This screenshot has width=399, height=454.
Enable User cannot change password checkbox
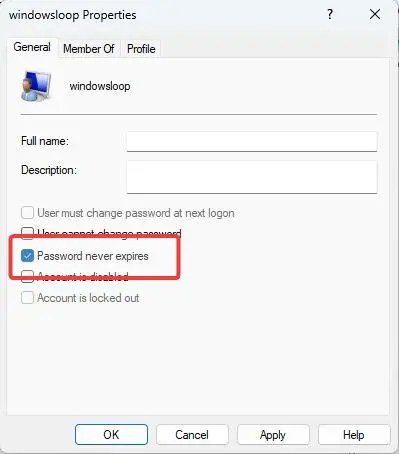27,233
